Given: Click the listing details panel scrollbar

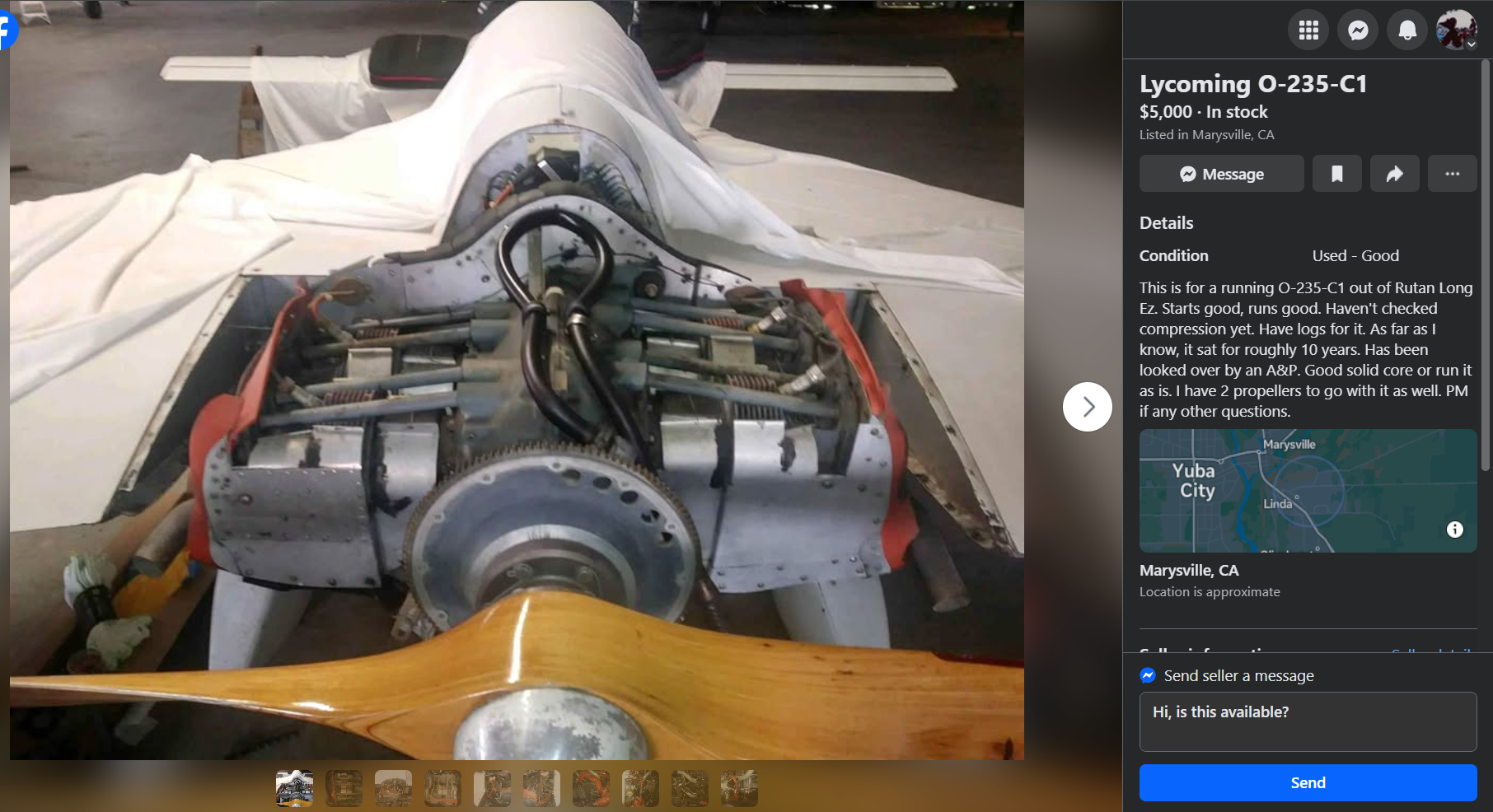Looking at the screenshot, I should pos(1486,264).
